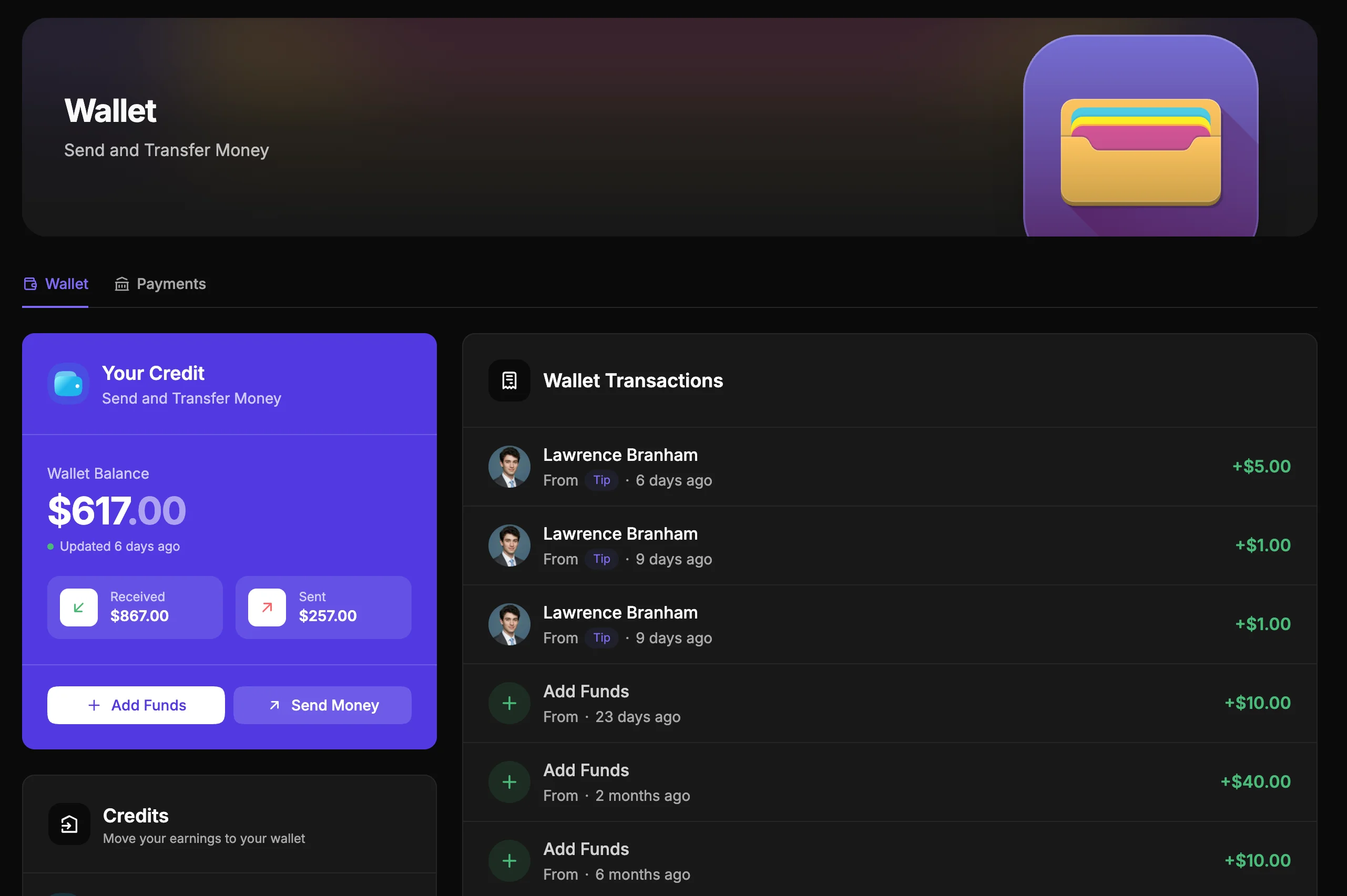Click the Send Money button
The height and width of the screenshot is (896, 1347).
(322, 705)
